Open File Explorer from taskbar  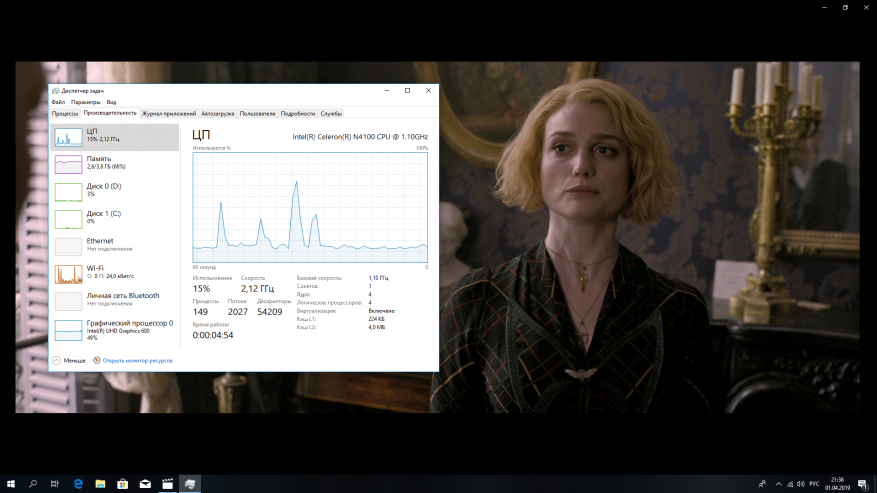(100, 483)
